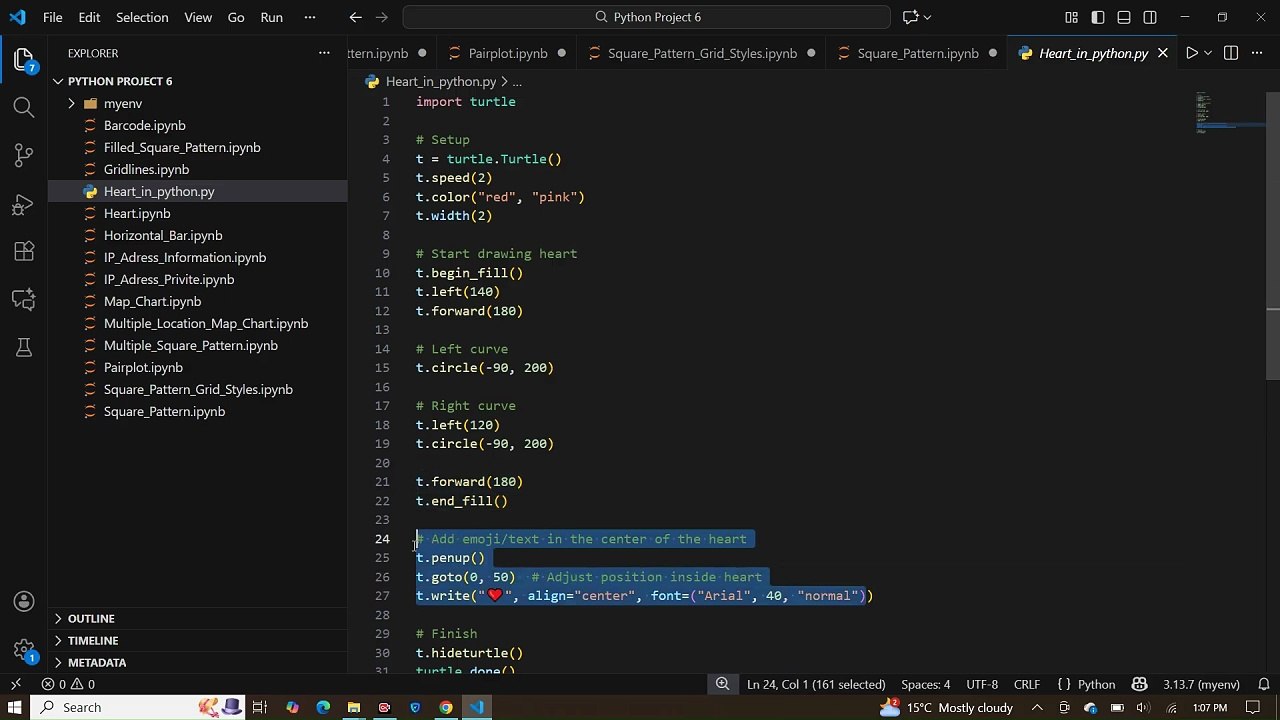This screenshot has width=1280, height=720.
Task: Go back with the navigation arrow
Action: click(356, 17)
